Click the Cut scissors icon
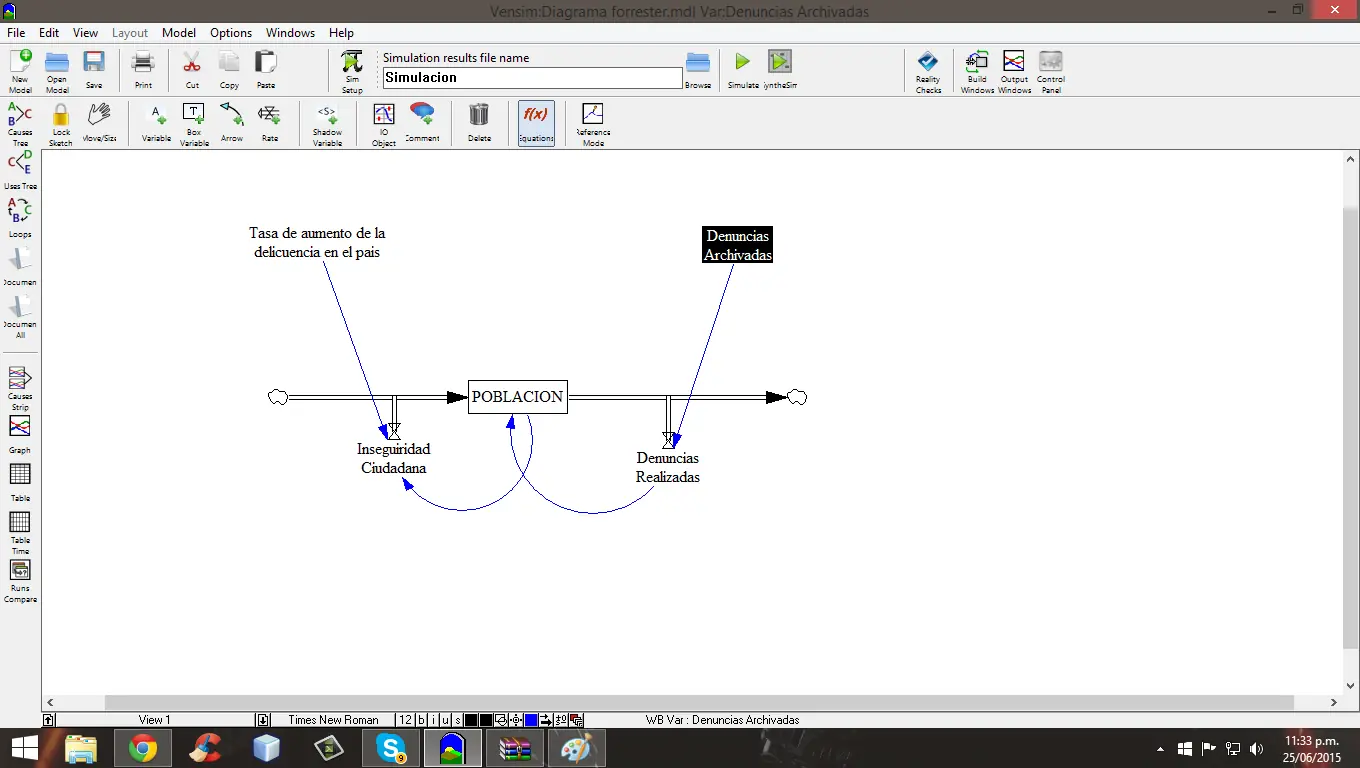This screenshot has width=1360, height=768. point(192,70)
